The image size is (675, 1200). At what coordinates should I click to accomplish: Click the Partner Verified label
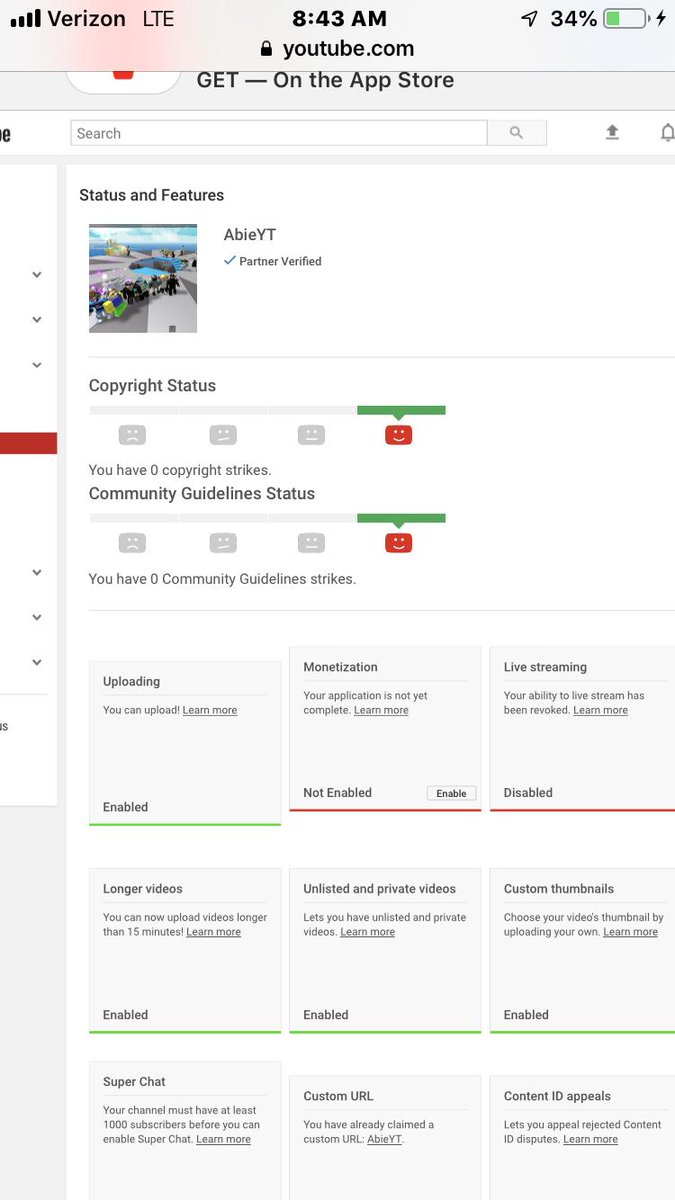click(280, 261)
